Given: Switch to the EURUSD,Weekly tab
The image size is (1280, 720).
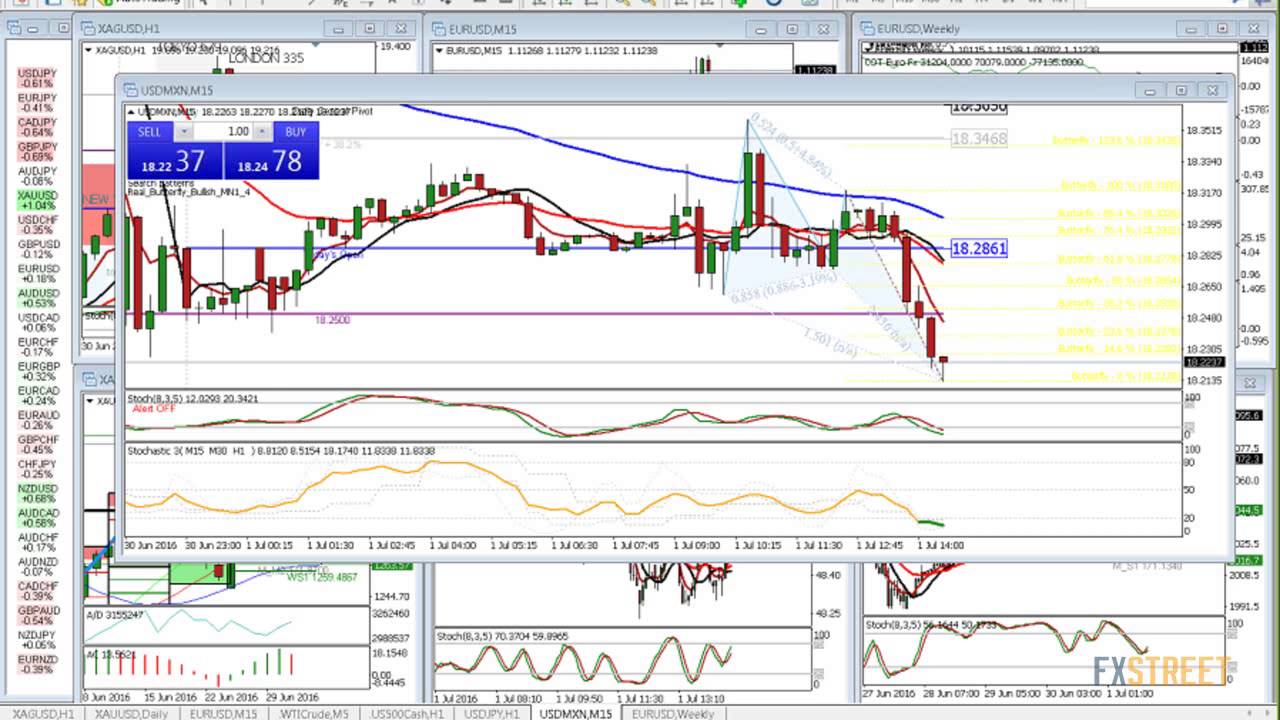Looking at the screenshot, I should 673,714.
